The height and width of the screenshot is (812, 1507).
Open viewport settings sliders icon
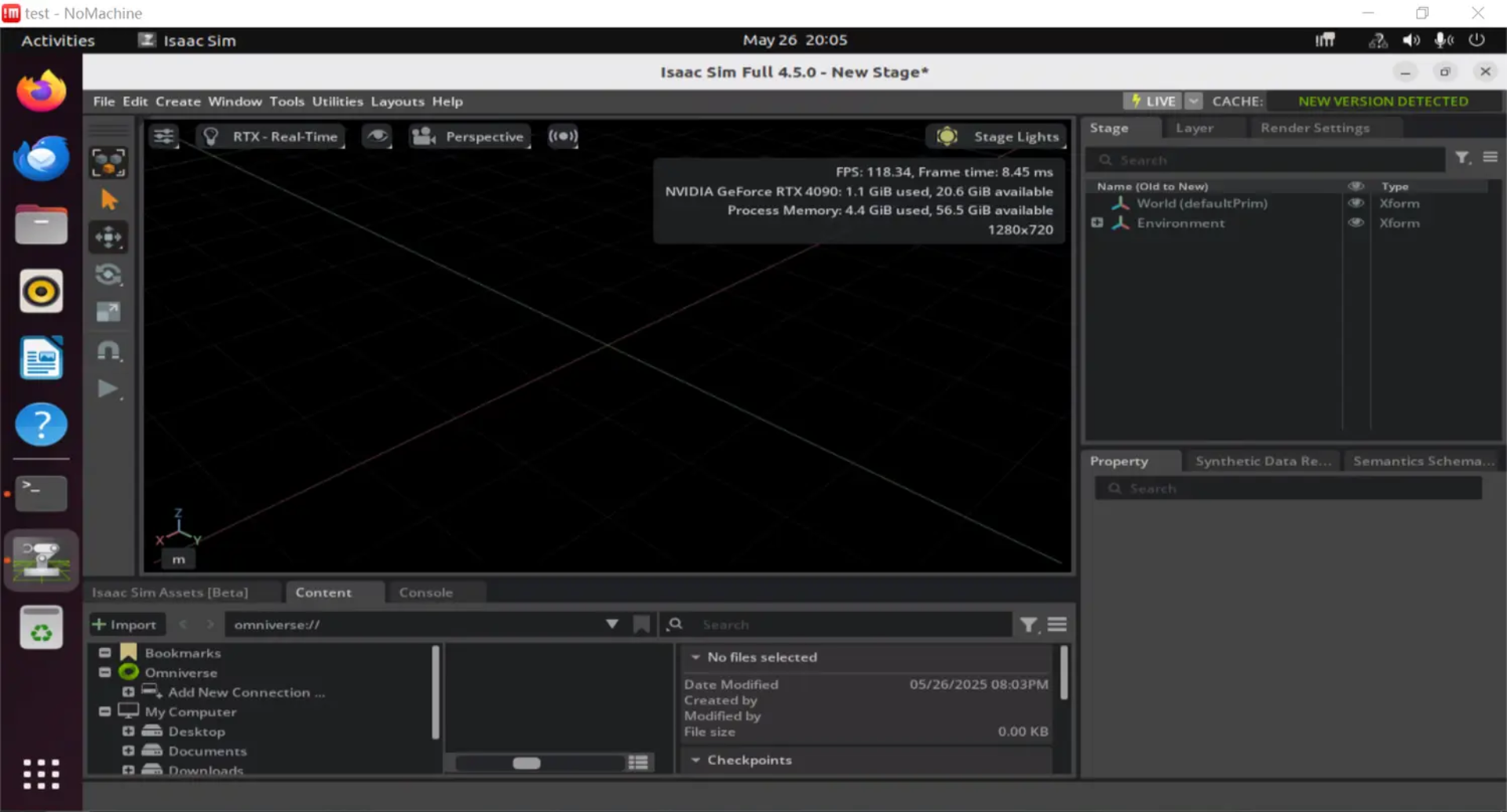point(164,137)
